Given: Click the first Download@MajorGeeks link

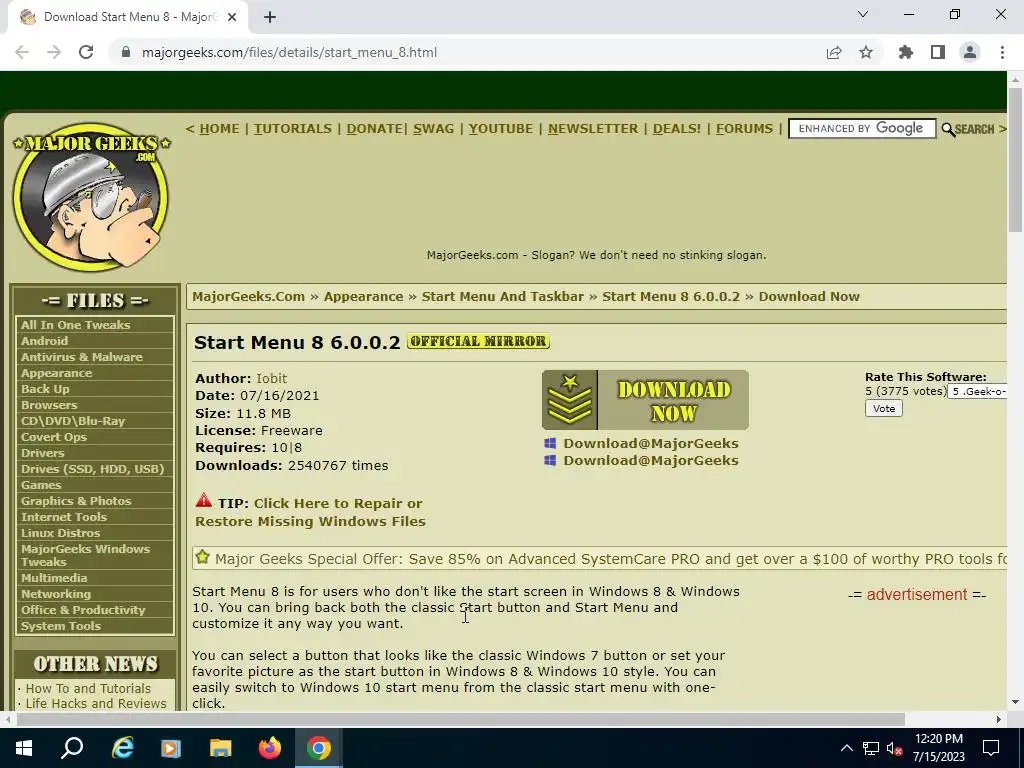Looking at the screenshot, I should pyautogui.click(x=651, y=443).
